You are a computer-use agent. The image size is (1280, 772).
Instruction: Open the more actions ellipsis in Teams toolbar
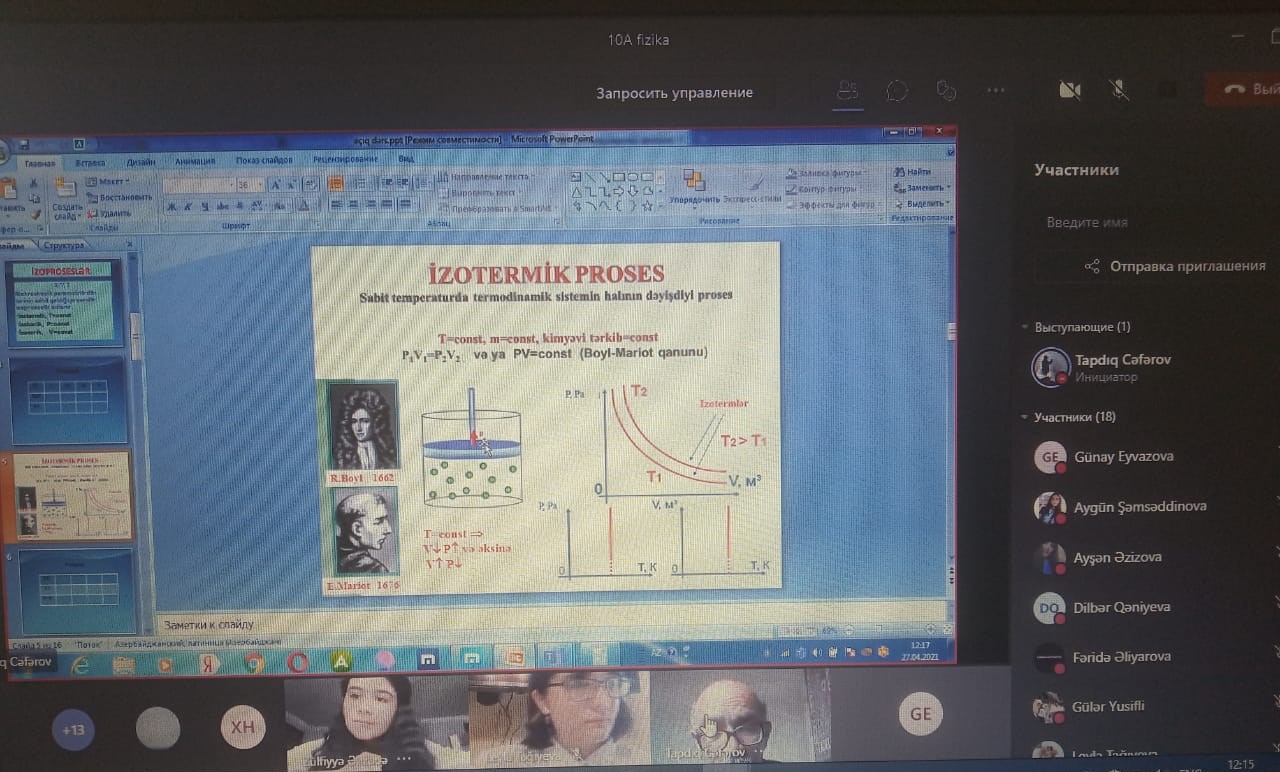[x=995, y=91]
